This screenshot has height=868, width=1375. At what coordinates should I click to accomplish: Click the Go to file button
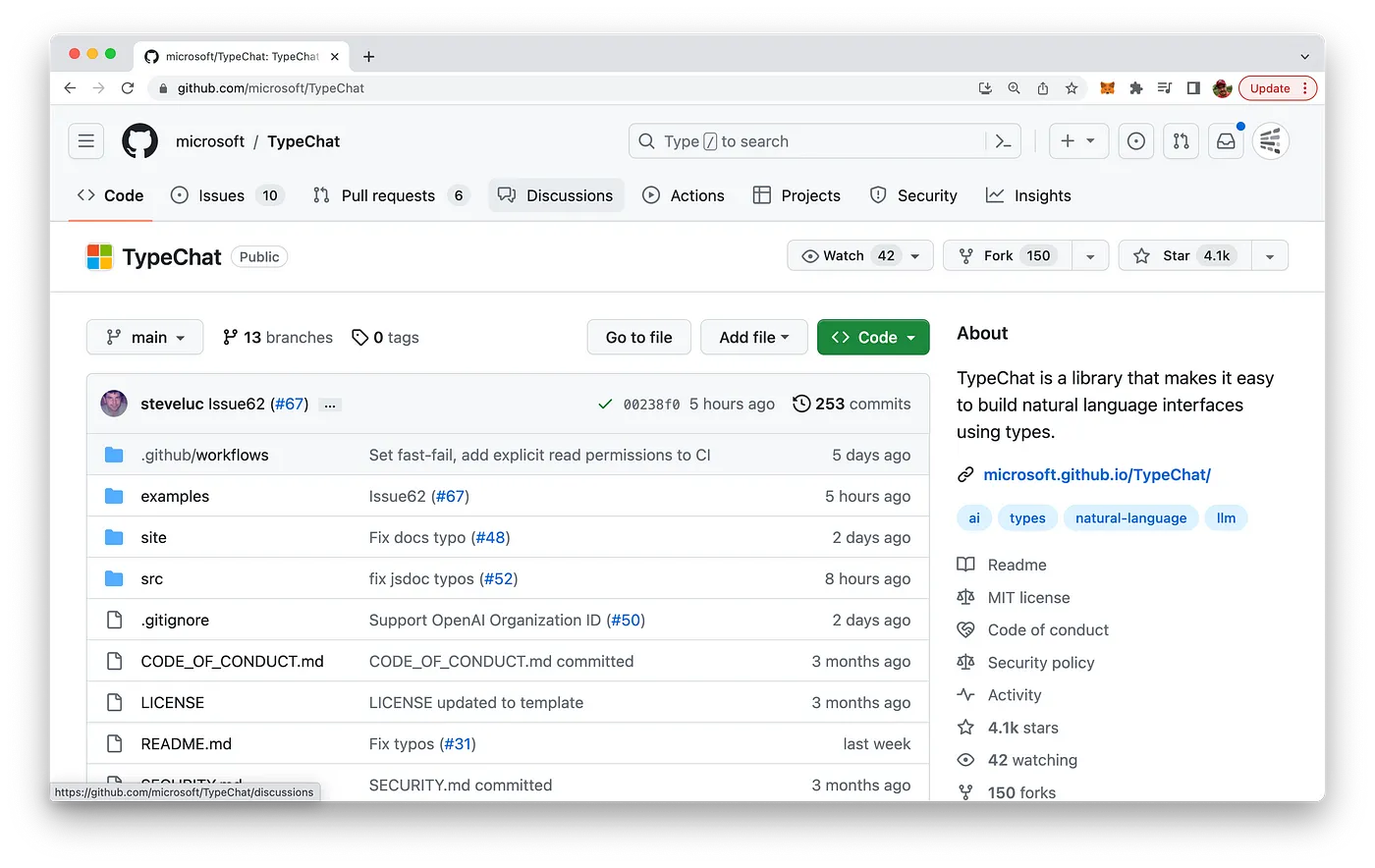(x=639, y=337)
